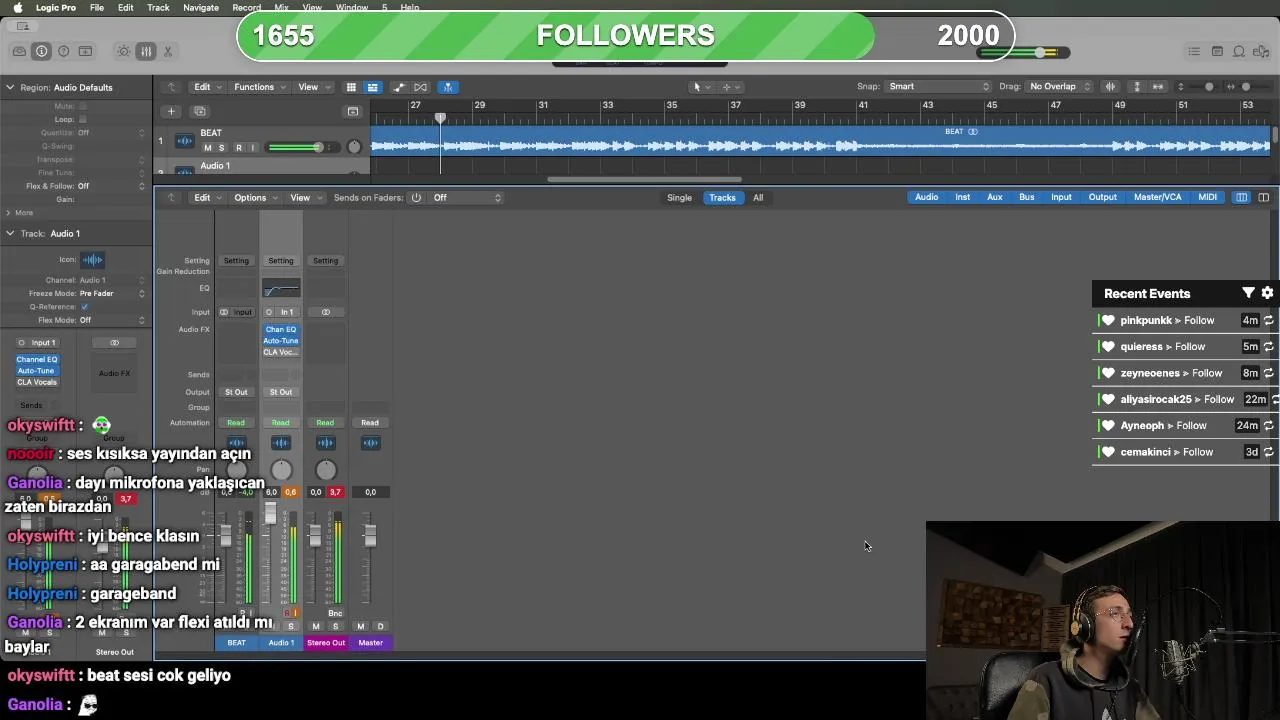
Task: Open the Track menu
Action: click(158, 7)
